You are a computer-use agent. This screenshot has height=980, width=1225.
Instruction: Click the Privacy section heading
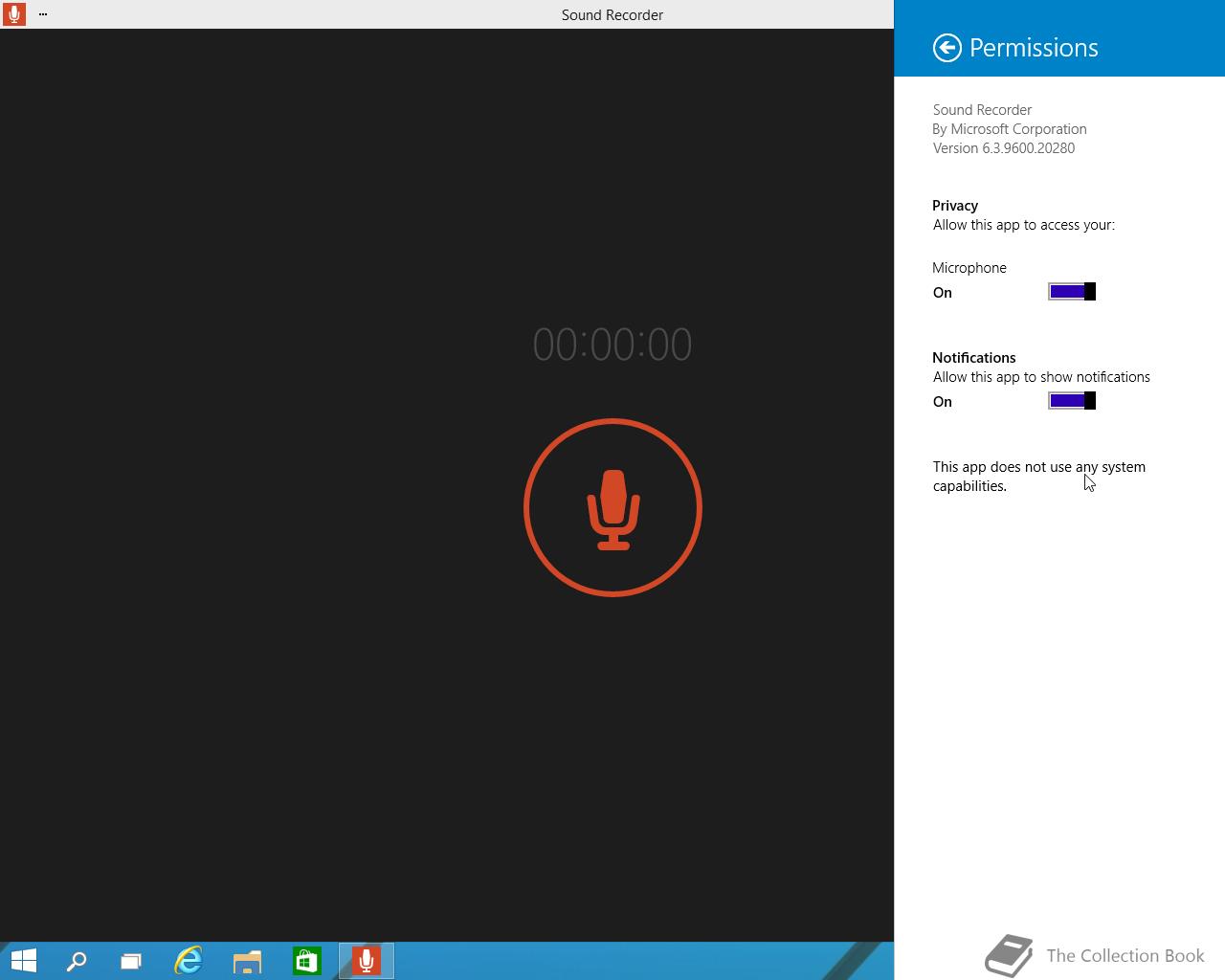(955, 206)
